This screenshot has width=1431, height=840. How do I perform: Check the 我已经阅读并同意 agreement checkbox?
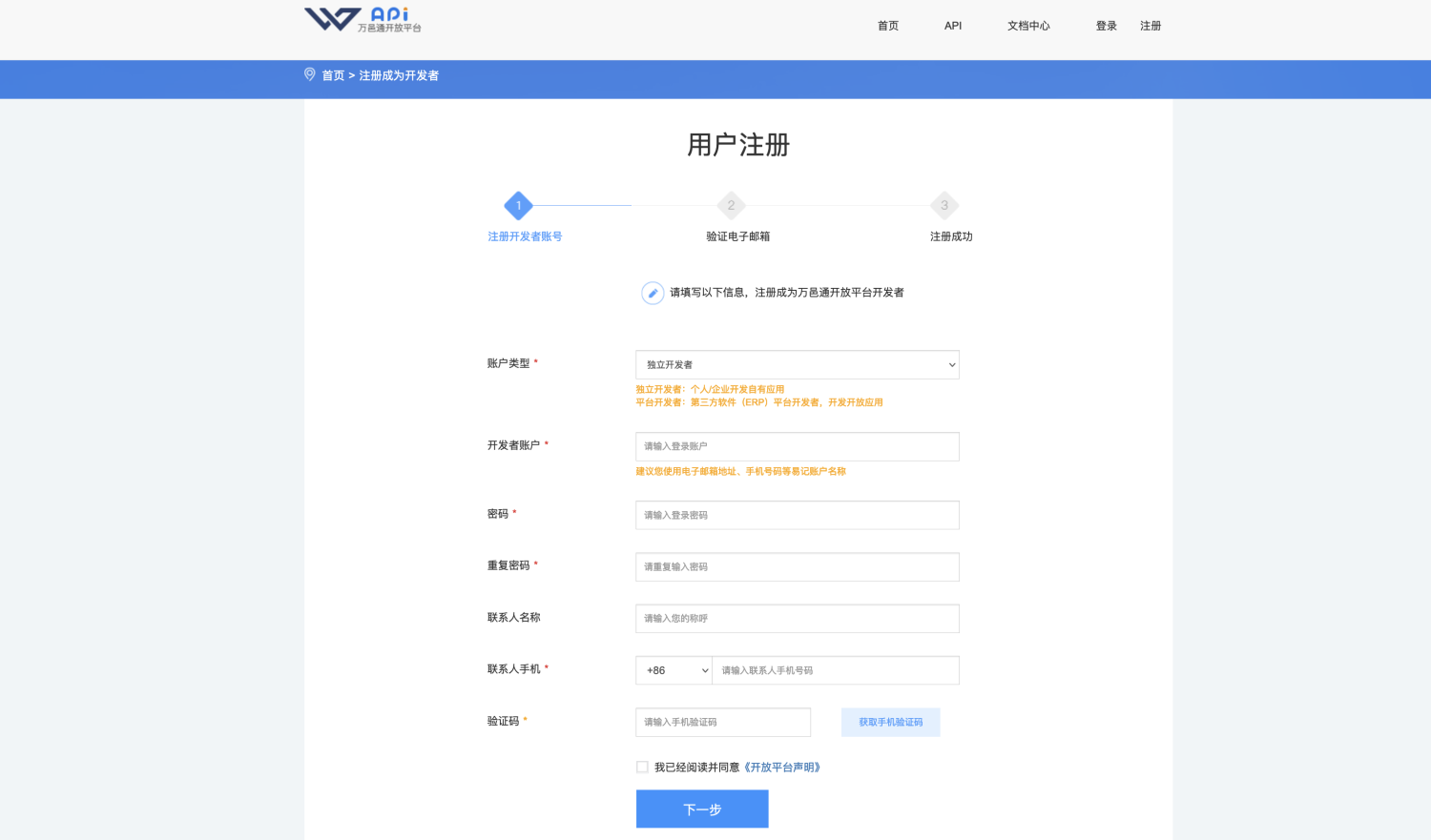[642, 768]
